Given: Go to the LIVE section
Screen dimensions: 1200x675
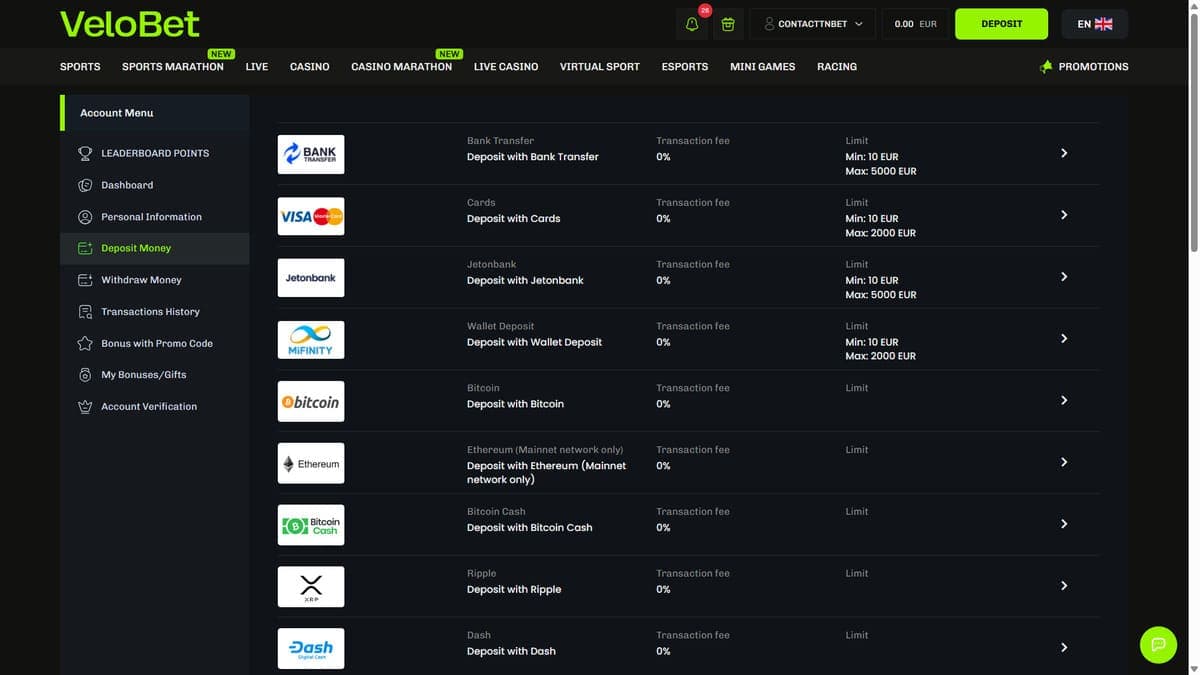Looking at the screenshot, I should [257, 67].
